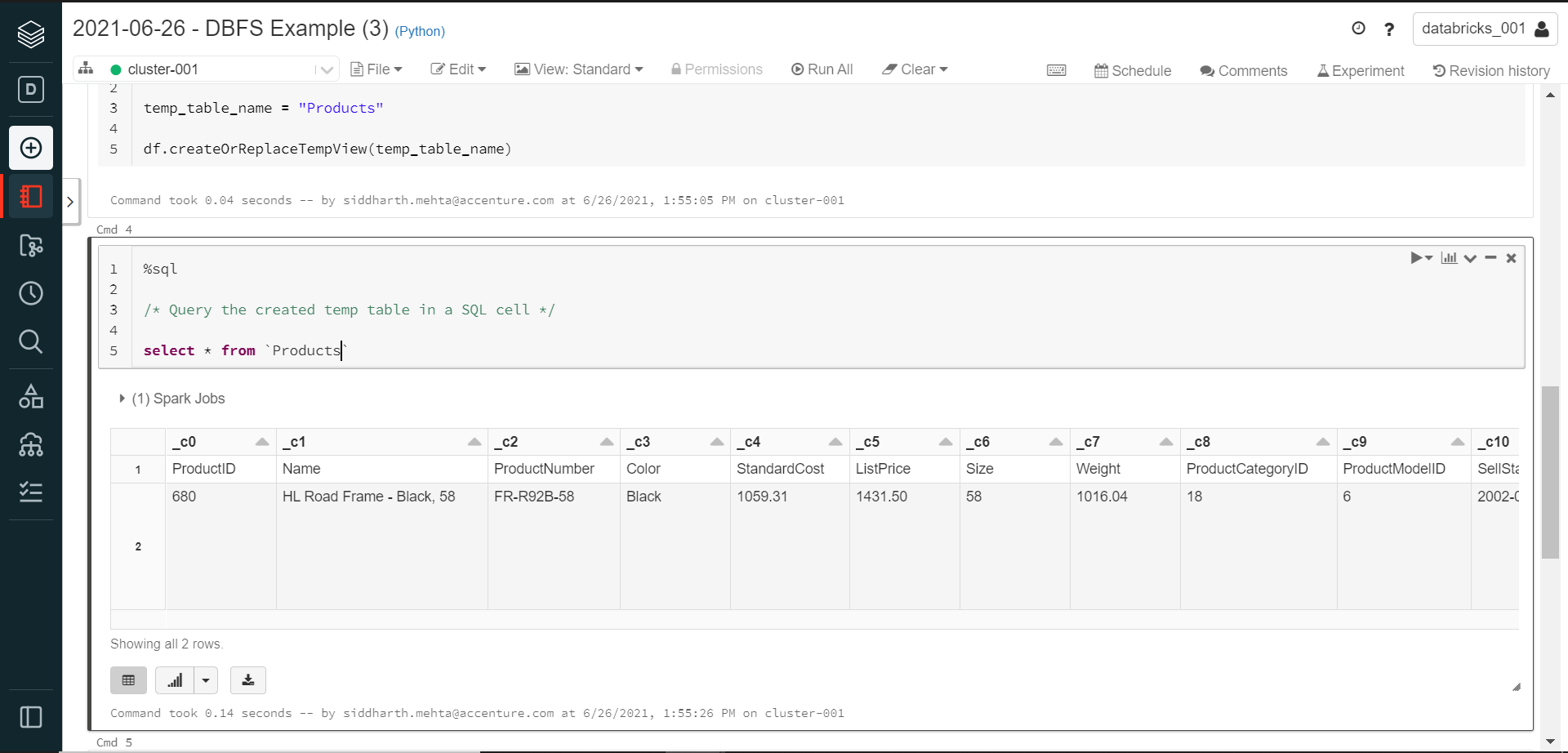Open the Repos icon in sidebar
Image resolution: width=1568 pixels, height=753 pixels.
(31, 245)
